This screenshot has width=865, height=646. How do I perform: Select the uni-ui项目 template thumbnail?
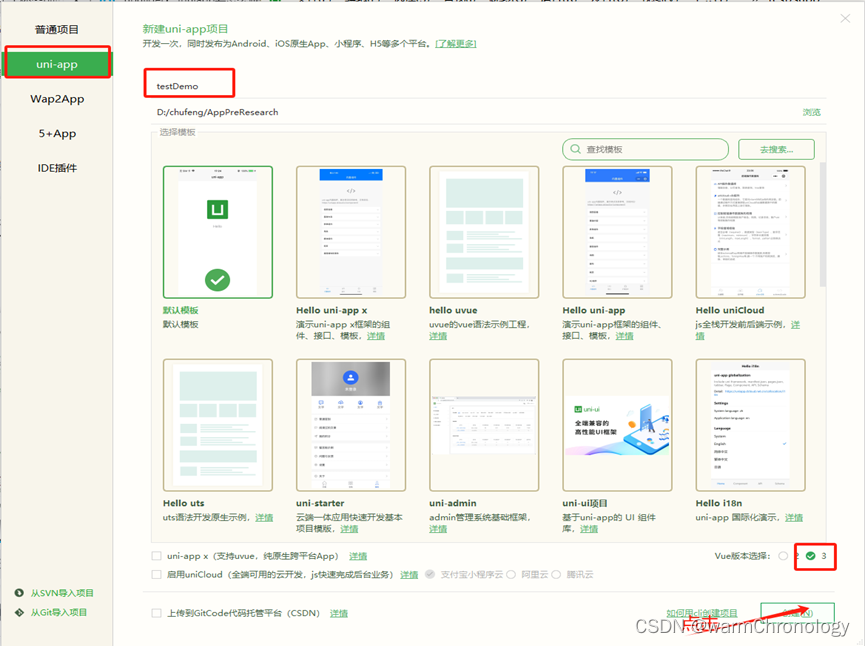pos(617,425)
